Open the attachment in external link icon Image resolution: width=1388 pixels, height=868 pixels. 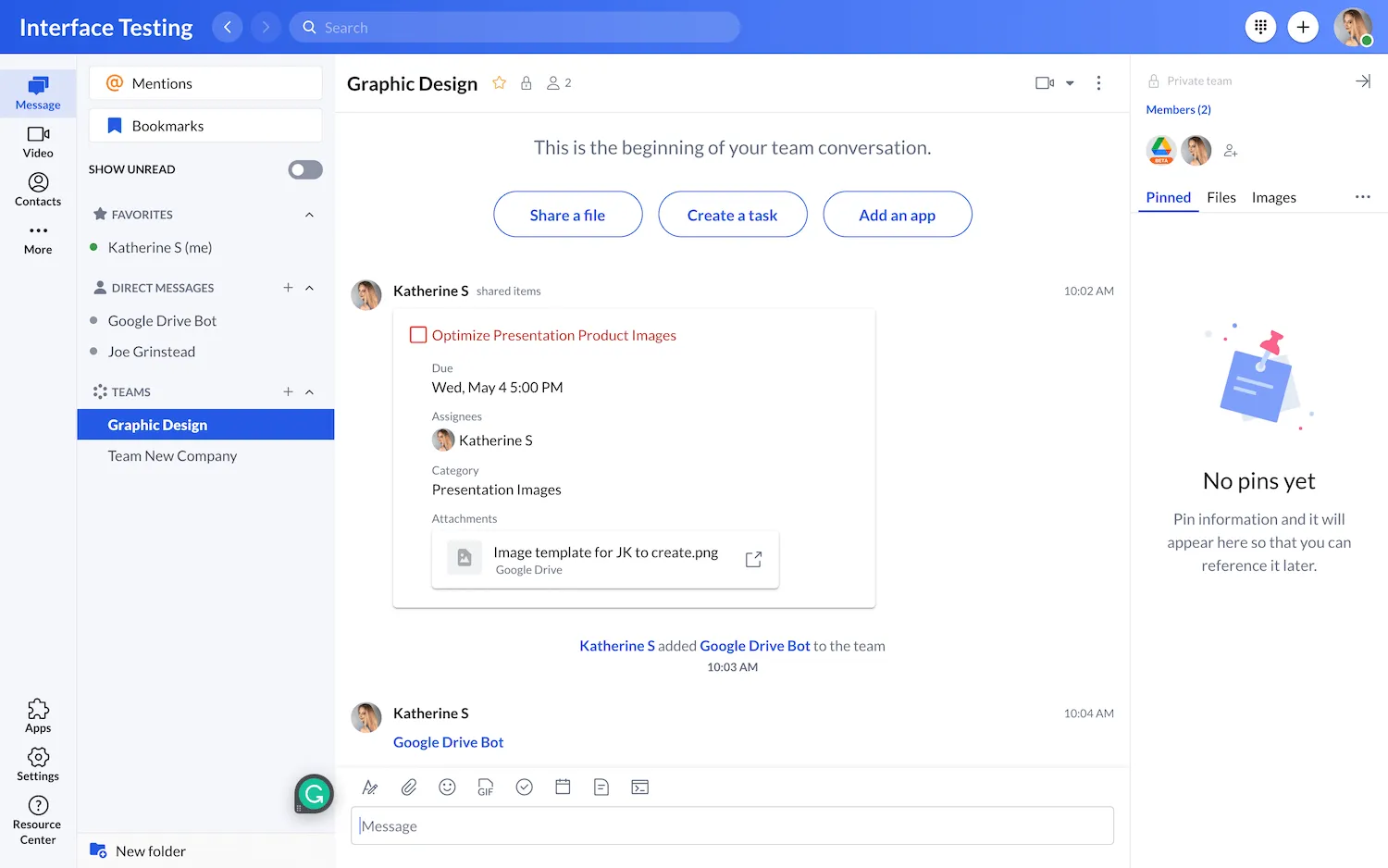click(753, 559)
